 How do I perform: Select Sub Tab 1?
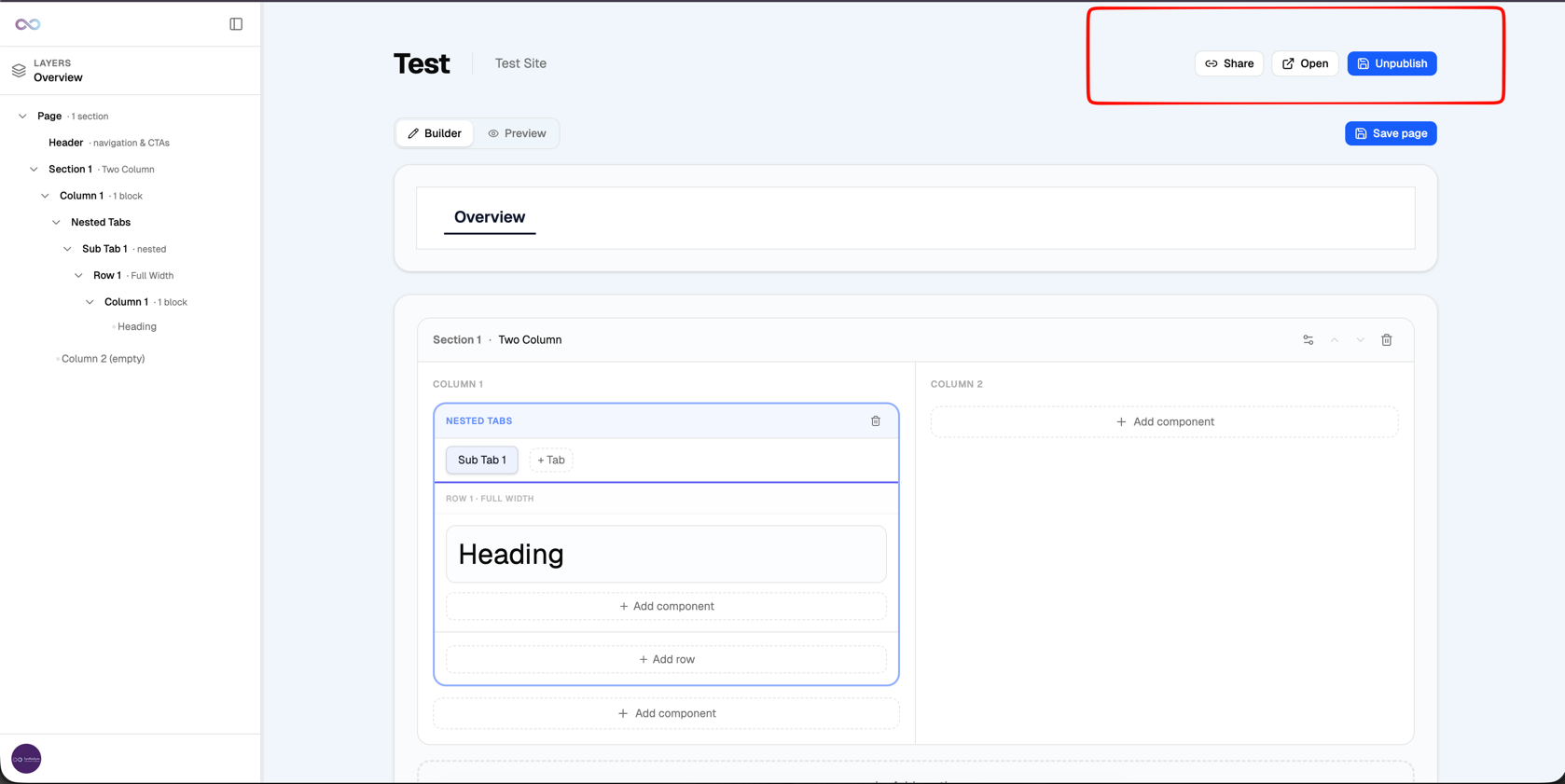481,460
